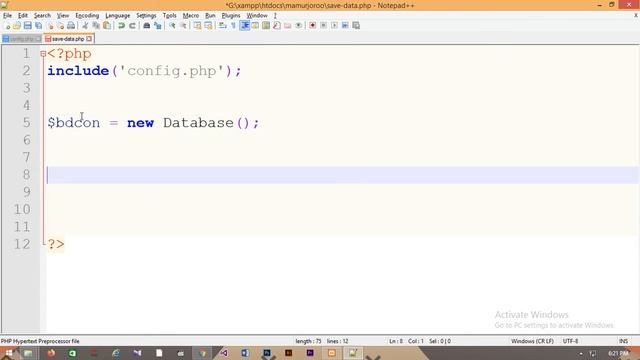Open Find dialog with binoculars icon
The image size is (640, 360).
pos(147,26)
